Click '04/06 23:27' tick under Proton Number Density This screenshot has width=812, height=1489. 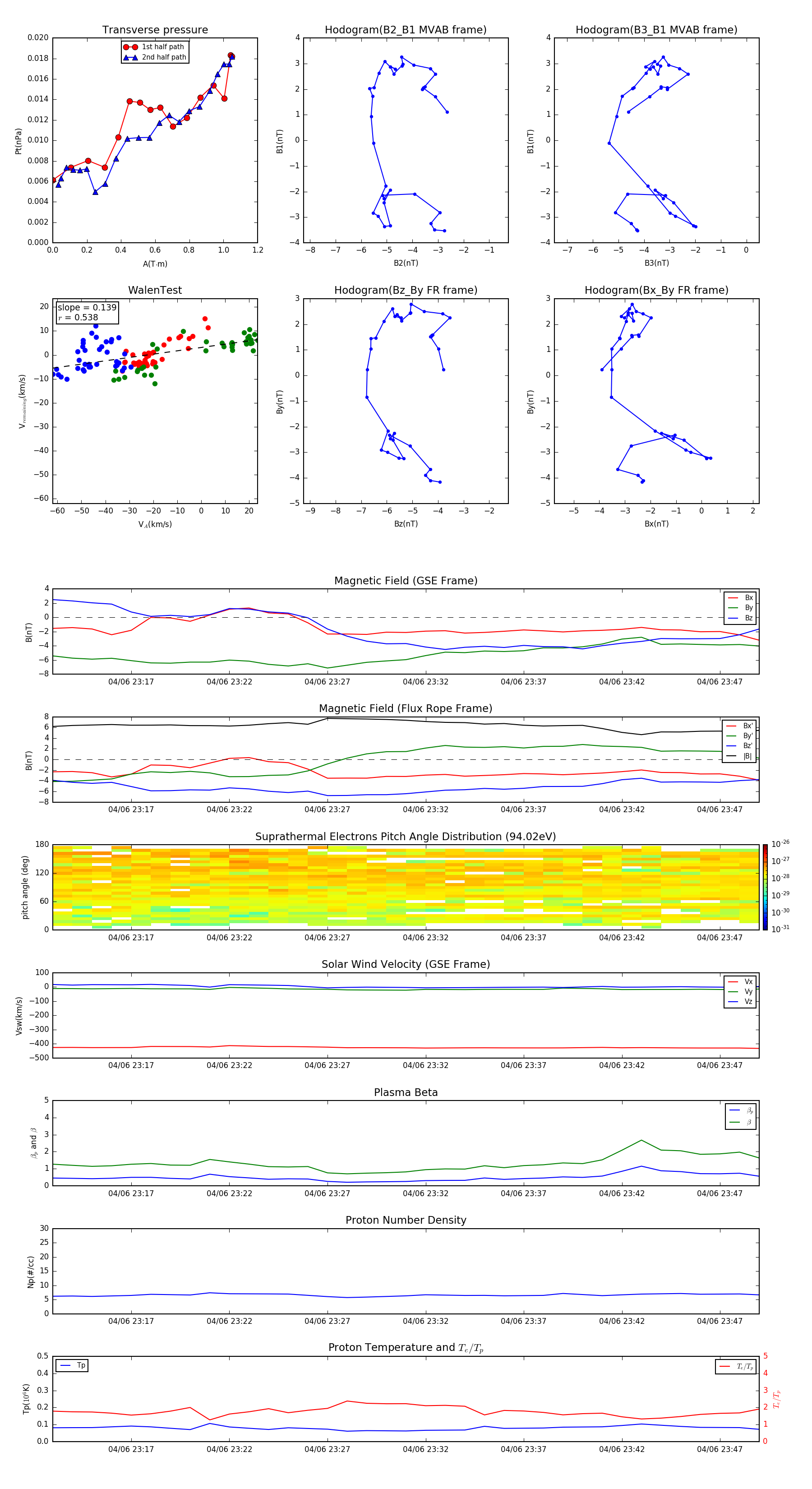[x=327, y=1321]
